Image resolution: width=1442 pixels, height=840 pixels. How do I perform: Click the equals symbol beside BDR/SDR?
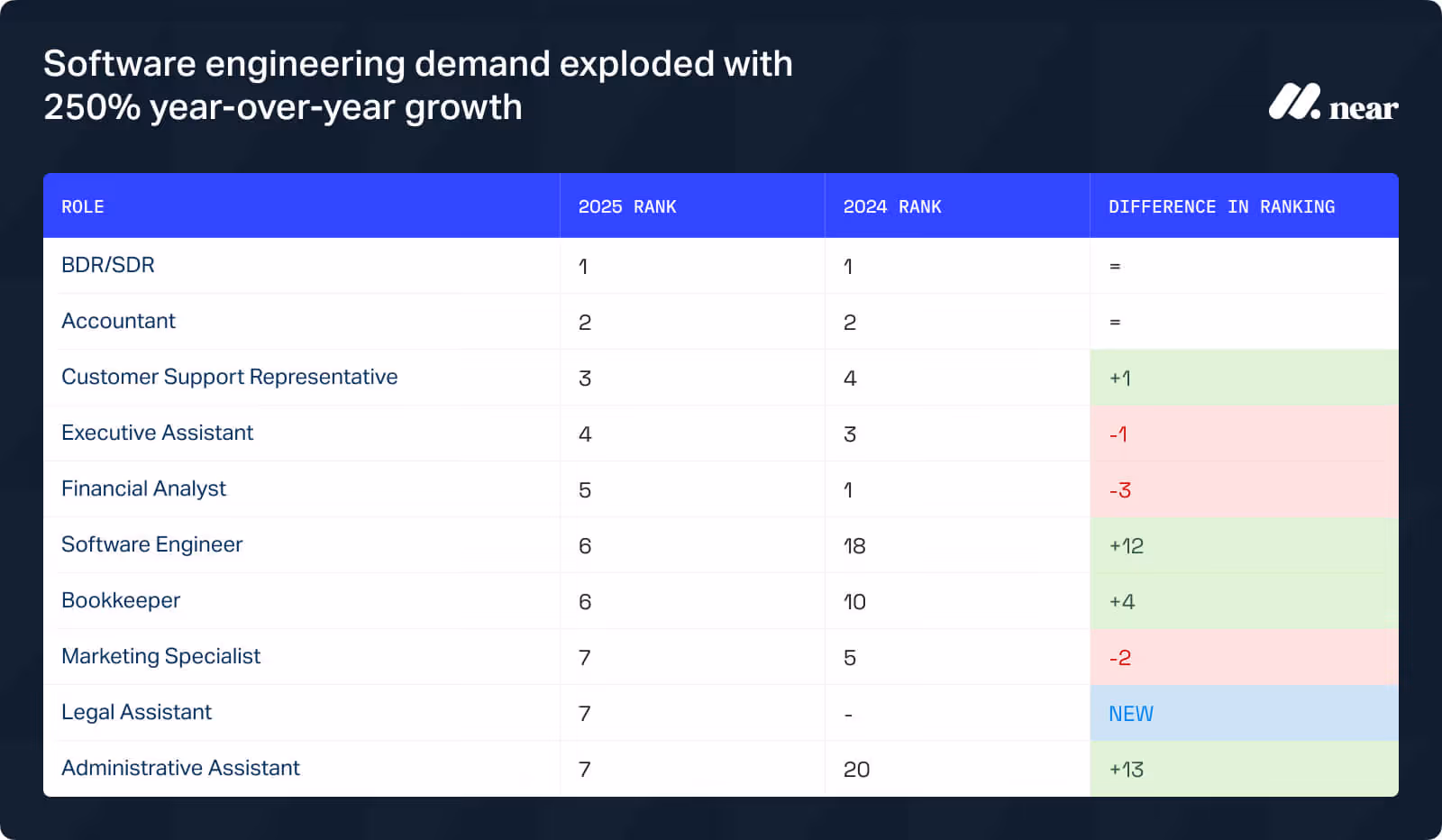[x=1117, y=266]
